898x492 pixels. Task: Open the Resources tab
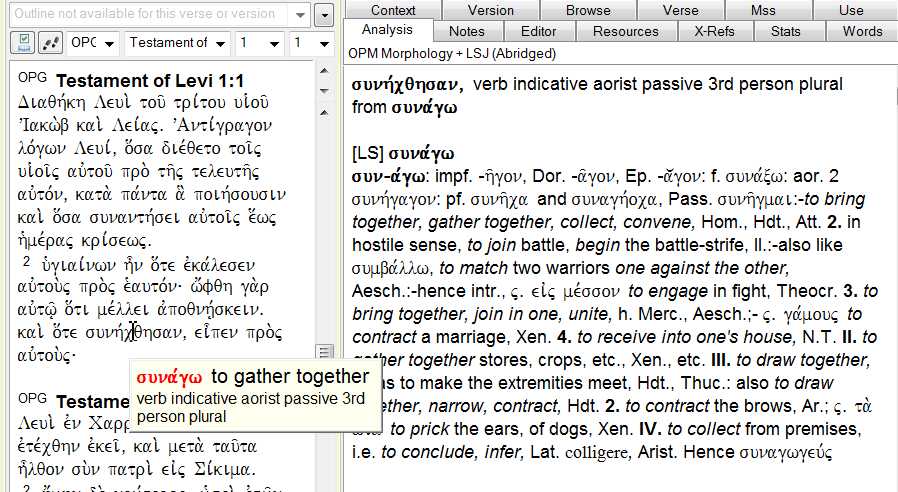pos(625,31)
